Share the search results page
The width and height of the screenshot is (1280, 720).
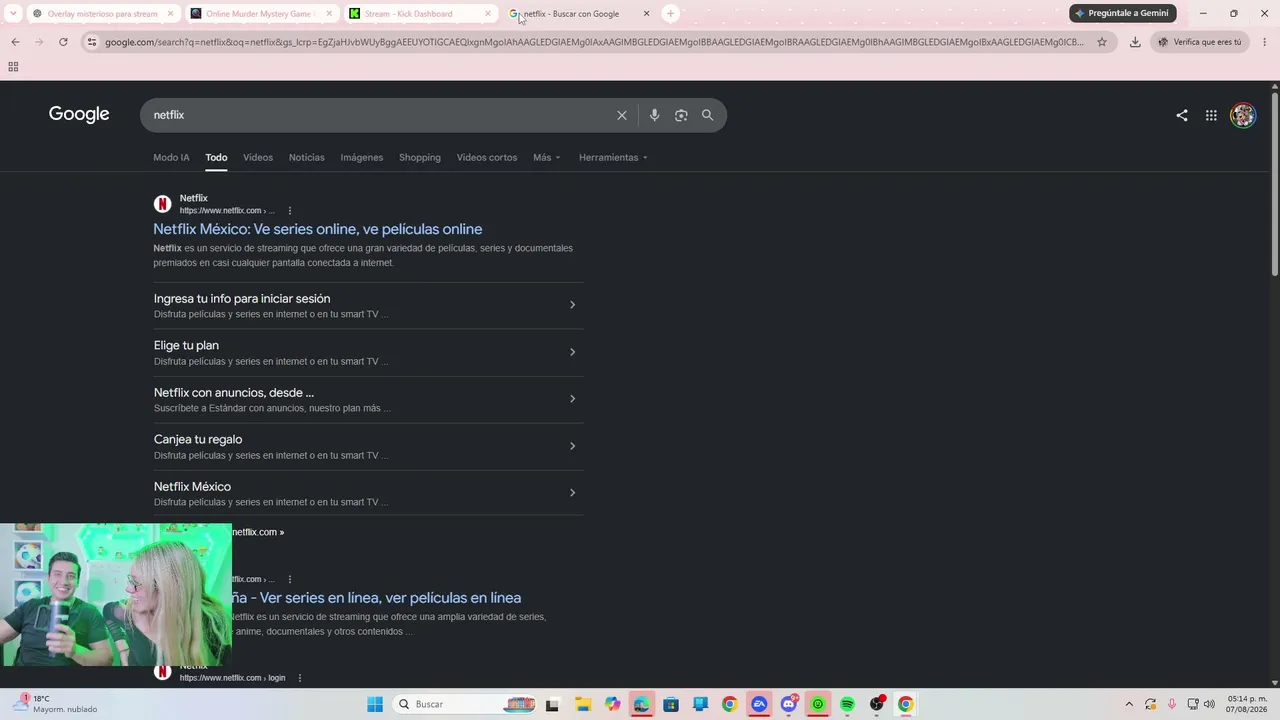click(1182, 115)
